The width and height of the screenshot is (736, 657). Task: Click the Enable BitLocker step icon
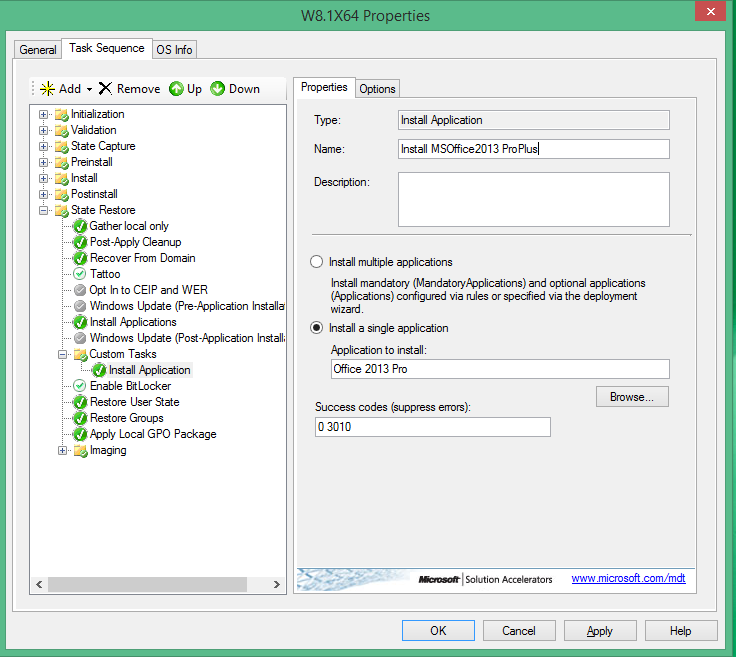pyautogui.click(x=81, y=386)
